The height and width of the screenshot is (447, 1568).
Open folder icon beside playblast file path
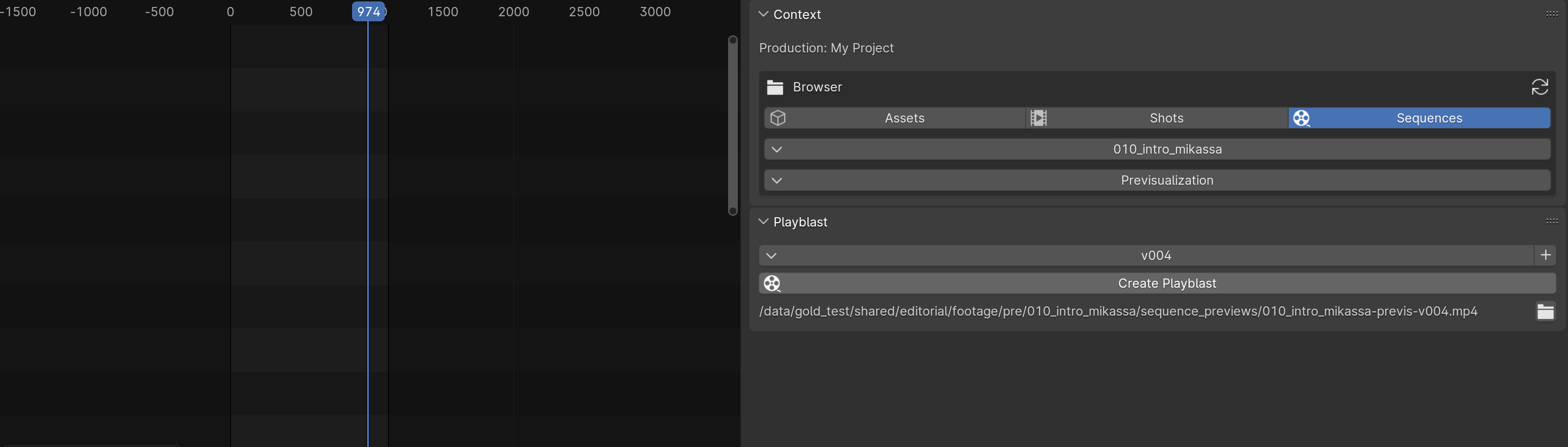1545,311
